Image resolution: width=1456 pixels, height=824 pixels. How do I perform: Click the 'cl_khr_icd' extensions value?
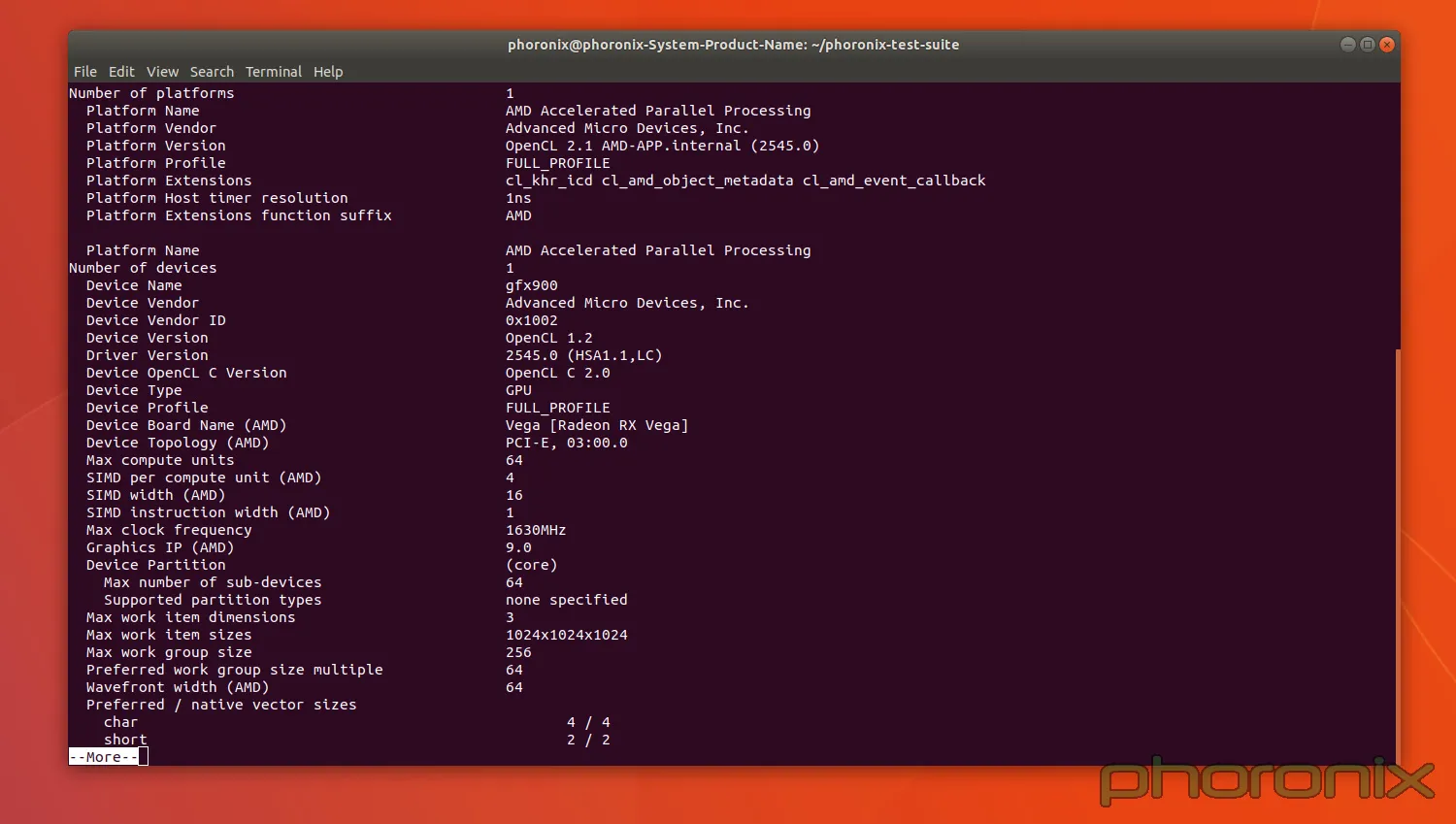[548, 181]
